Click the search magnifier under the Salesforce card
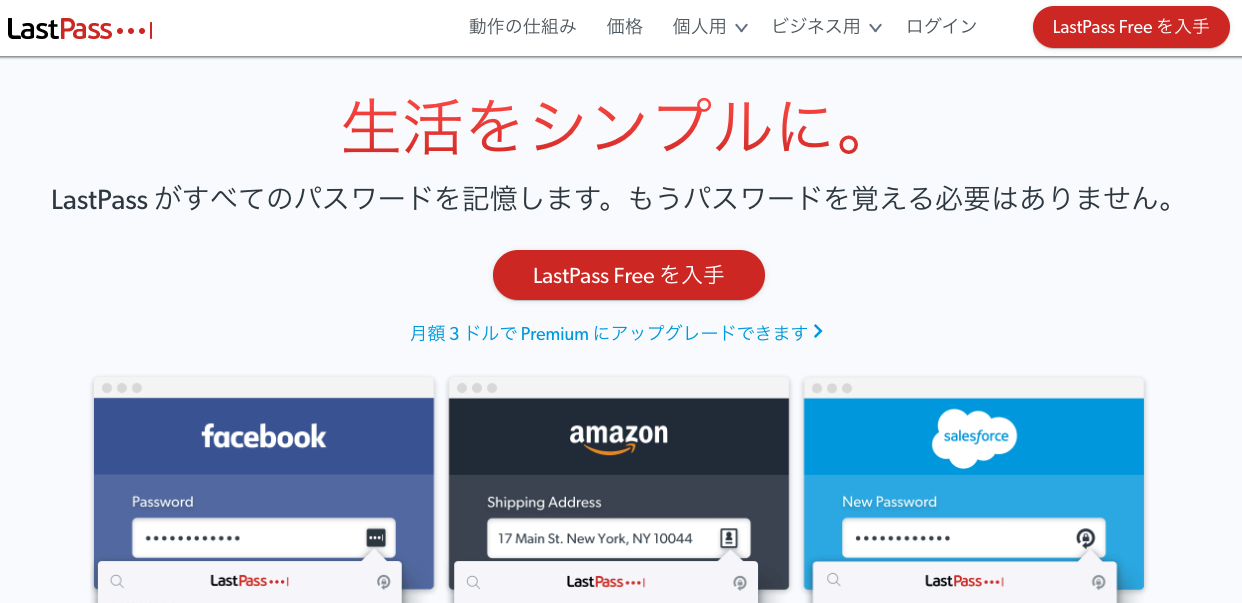This screenshot has width=1242, height=603. (832, 582)
